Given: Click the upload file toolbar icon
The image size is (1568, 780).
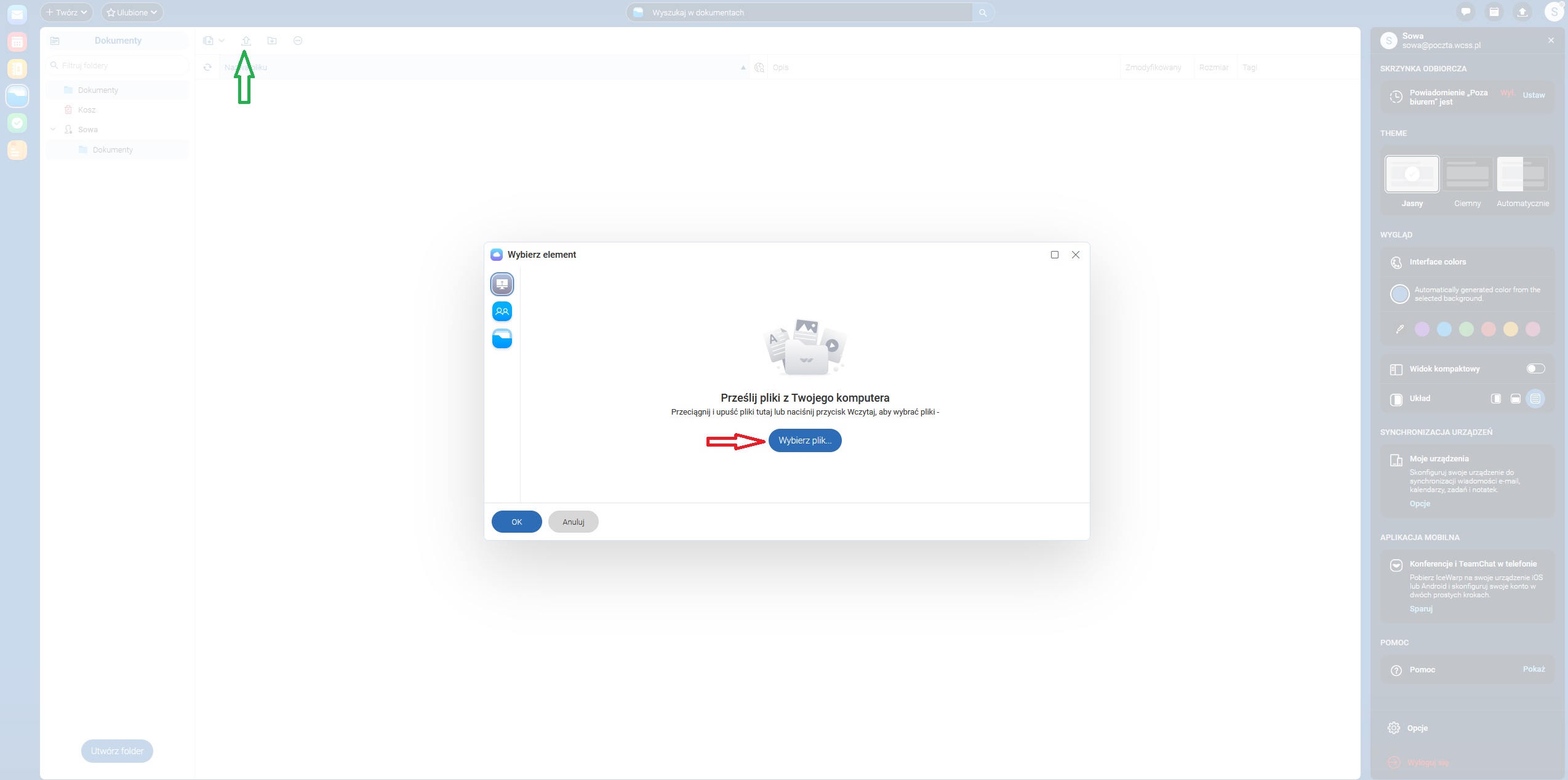Looking at the screenshot, I should tap(246, 41).
